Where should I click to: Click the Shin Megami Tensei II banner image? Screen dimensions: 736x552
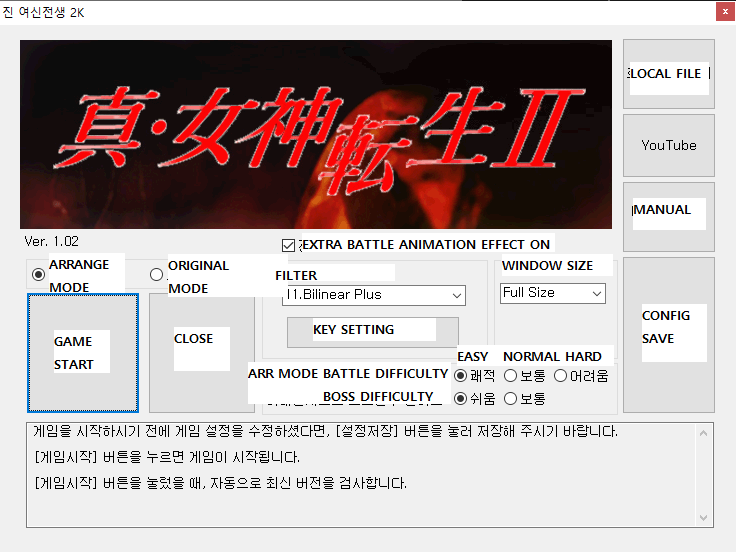click(x=316, y=134)
